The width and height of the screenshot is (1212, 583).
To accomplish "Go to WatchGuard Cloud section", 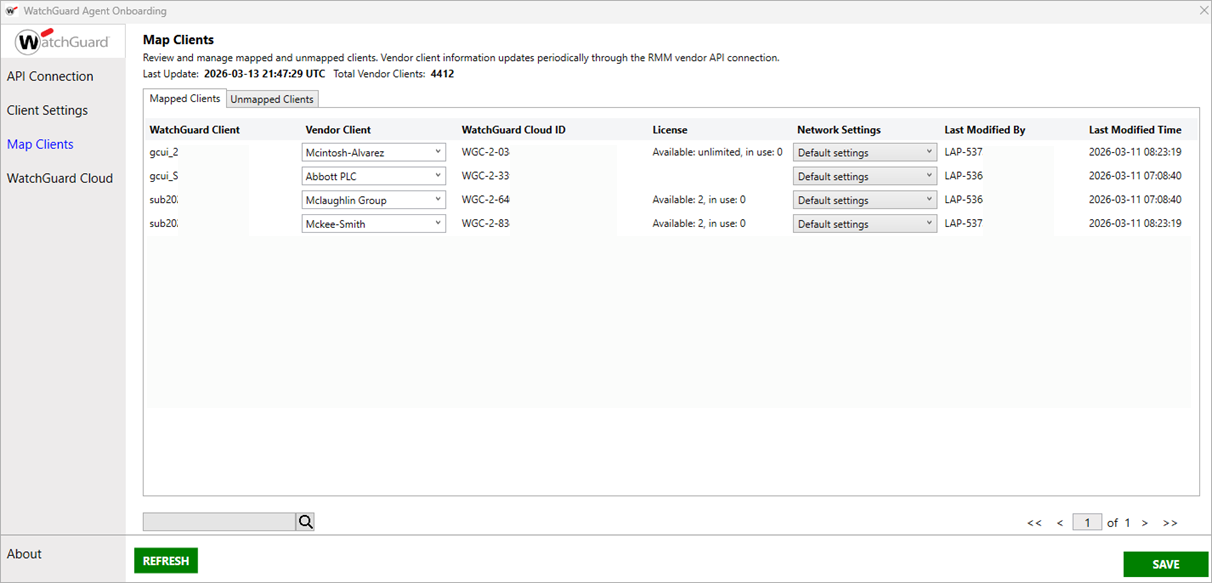I will [x=60, y=178].
